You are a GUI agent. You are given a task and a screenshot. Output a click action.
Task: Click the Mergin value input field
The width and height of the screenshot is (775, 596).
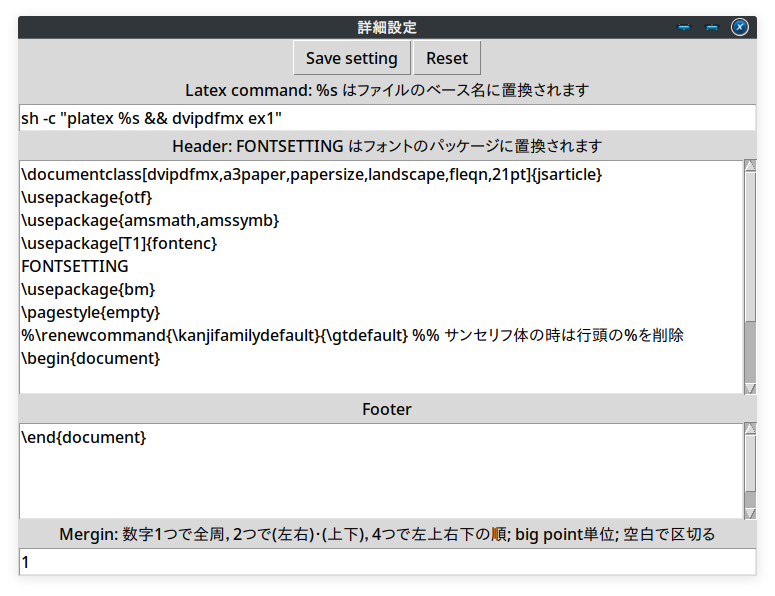pyautogui.click(x=387, y=562)
